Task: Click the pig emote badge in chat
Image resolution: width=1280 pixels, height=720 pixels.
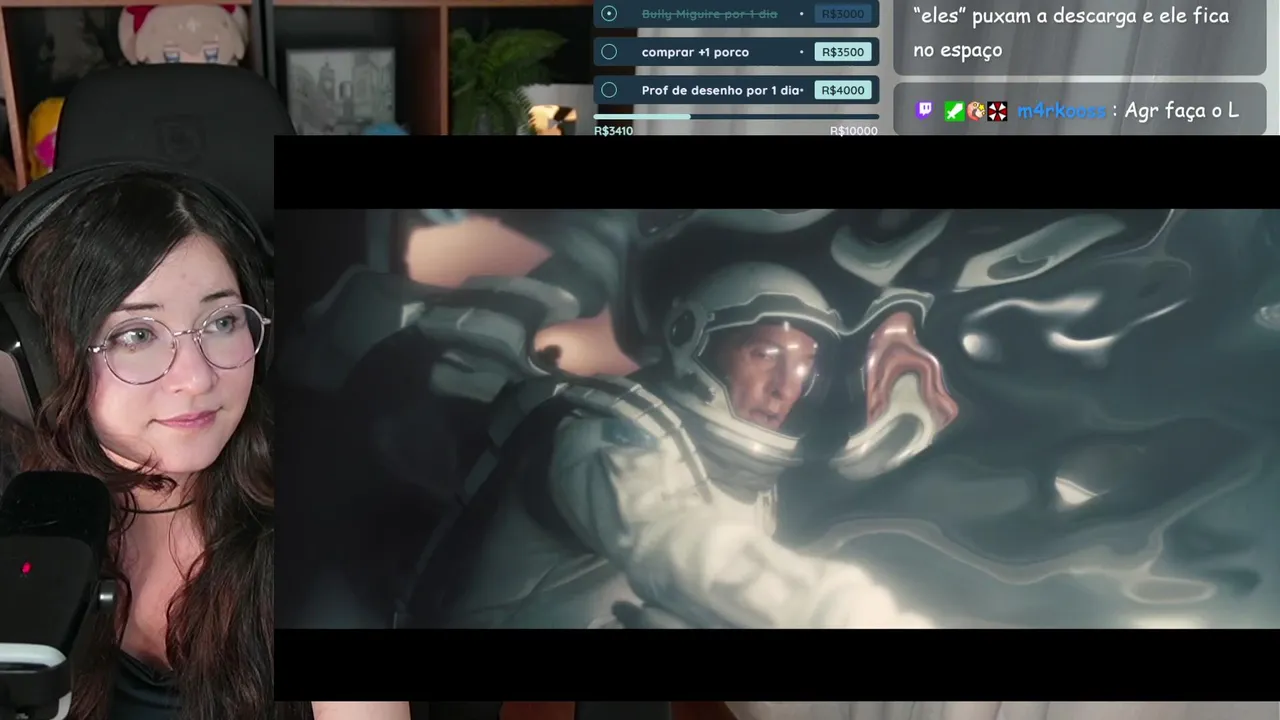Action: 975,111
